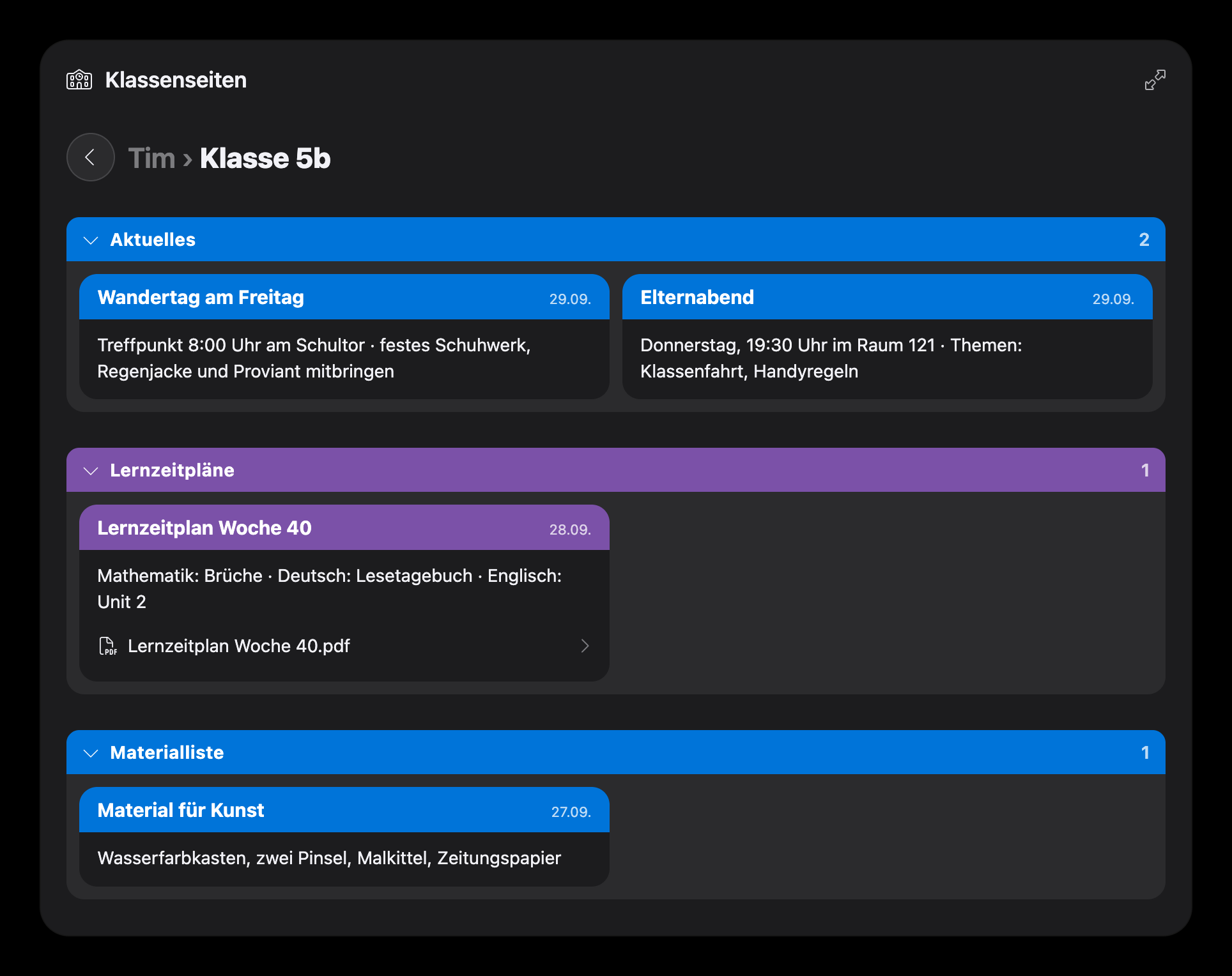Collapse the Lernzeitpläne section chevron
Viewport: 1232px width, 976px height.
click(x=91, y=471)
